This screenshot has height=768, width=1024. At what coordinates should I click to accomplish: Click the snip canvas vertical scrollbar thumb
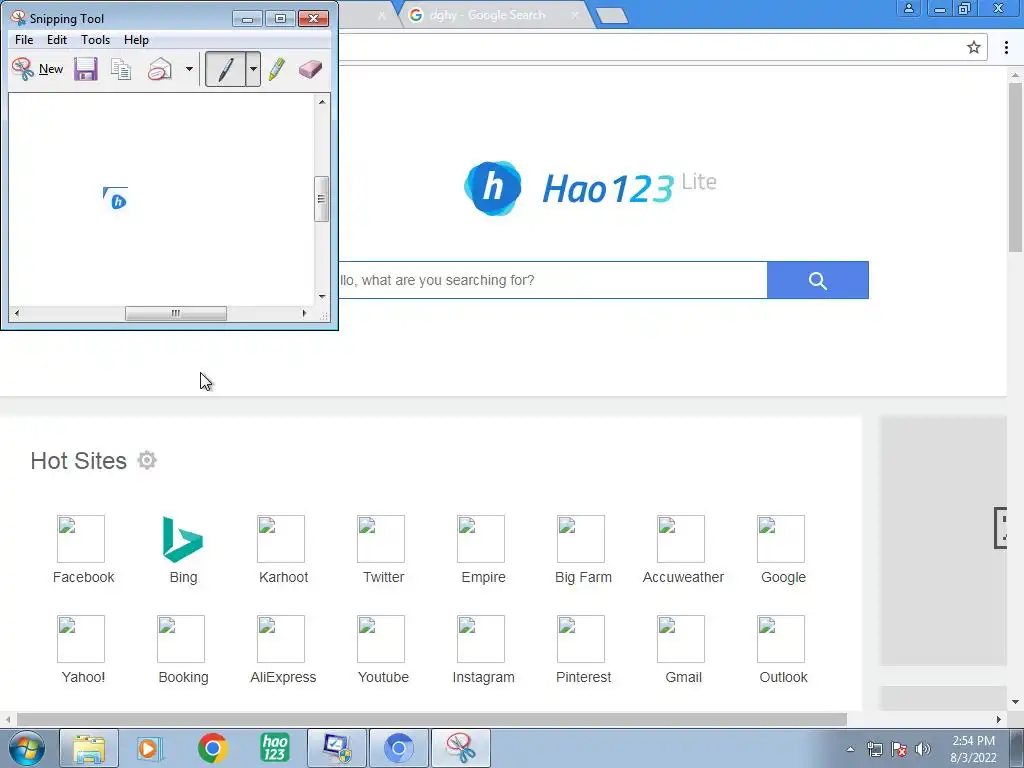pos(321,199)
